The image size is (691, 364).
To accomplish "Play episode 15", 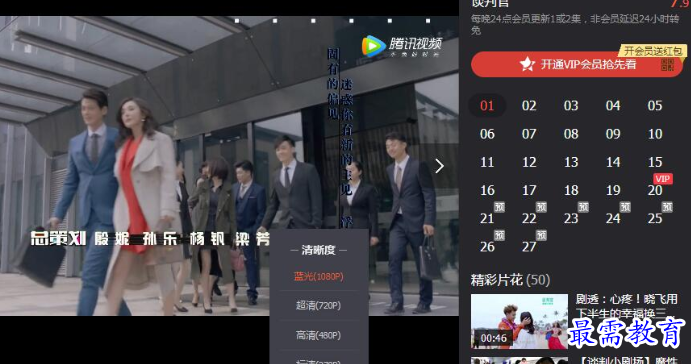I will tap(655, 162).
